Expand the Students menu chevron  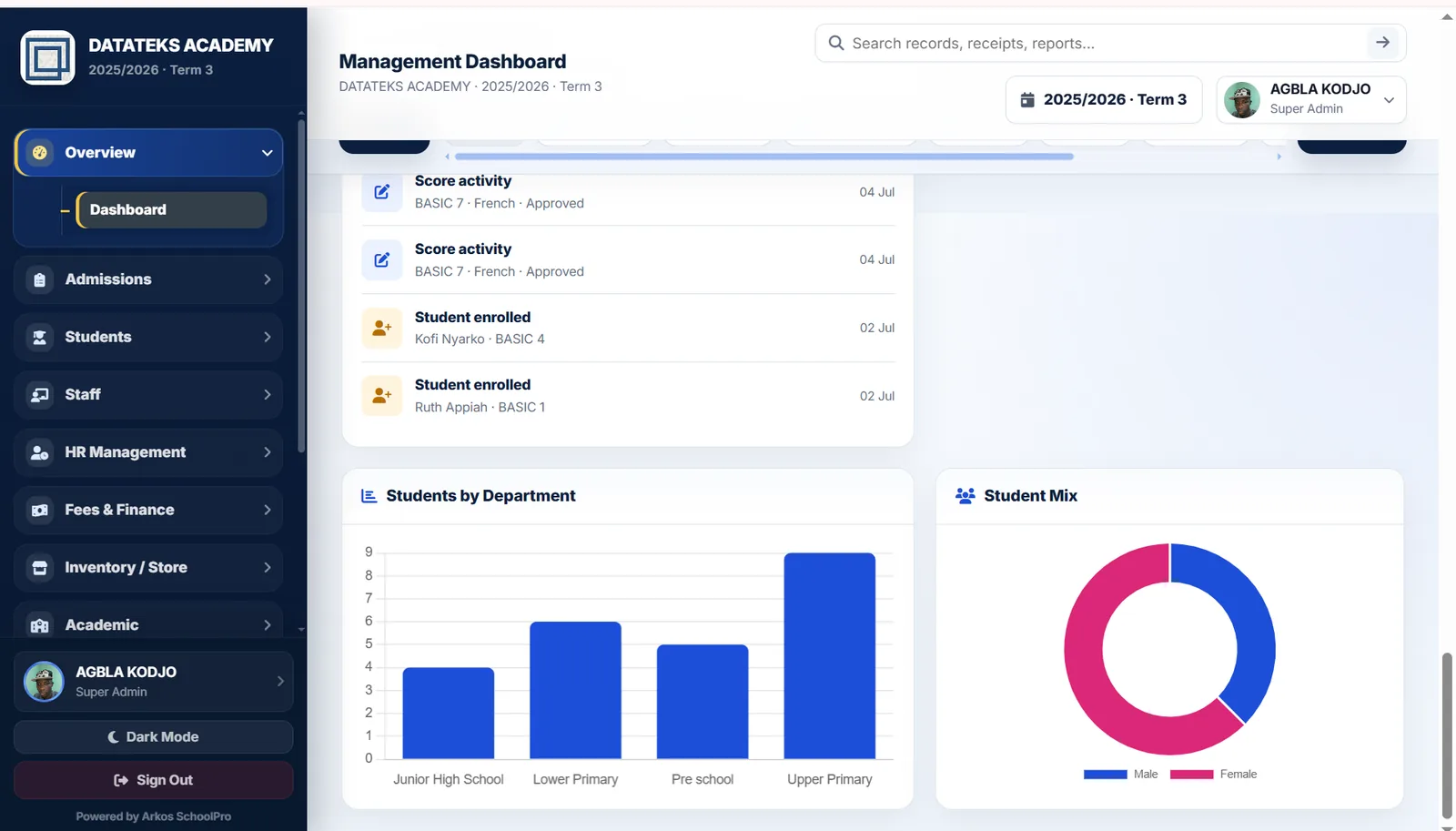267,338
